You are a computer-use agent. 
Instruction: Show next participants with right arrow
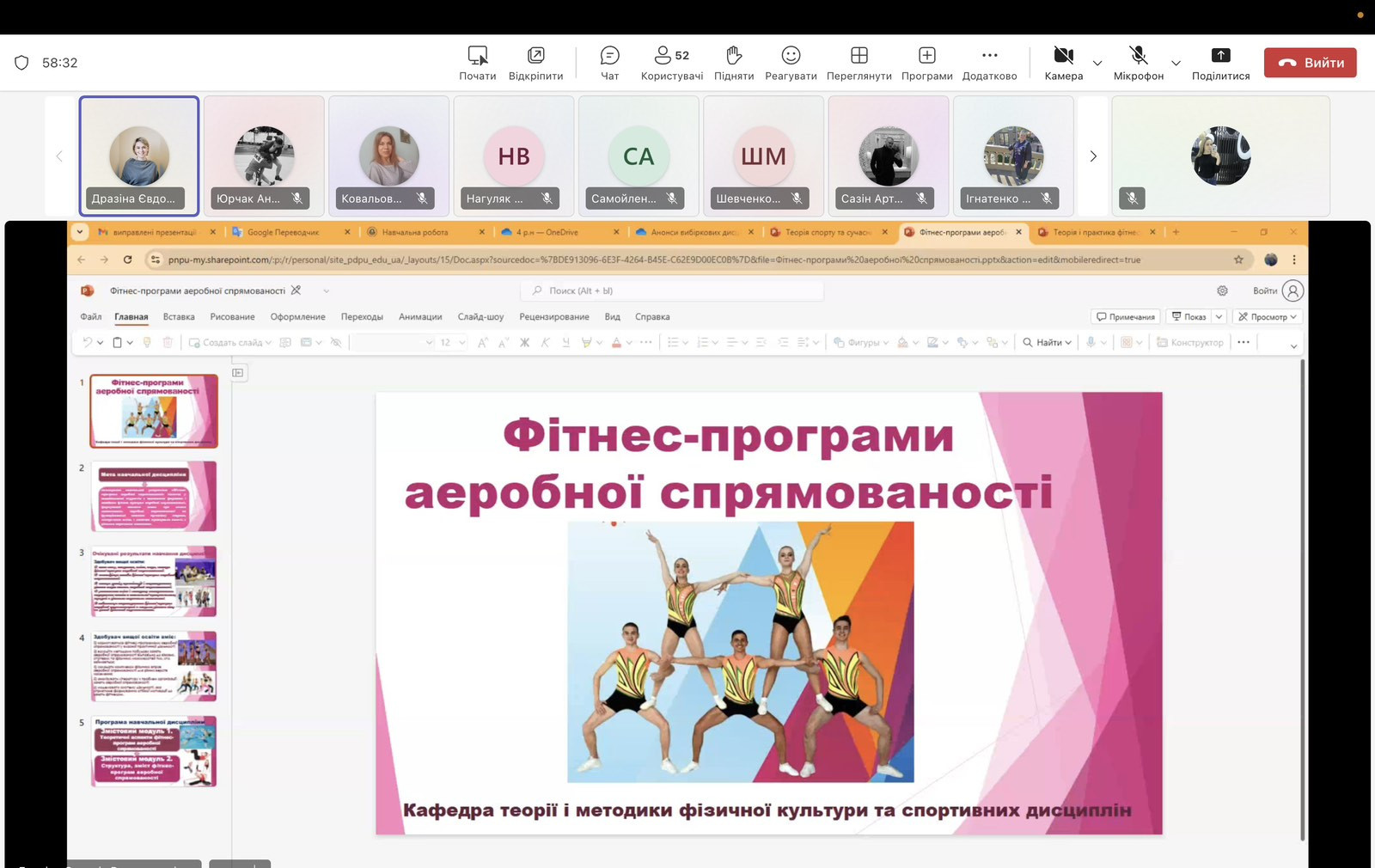click(1093, 156)
